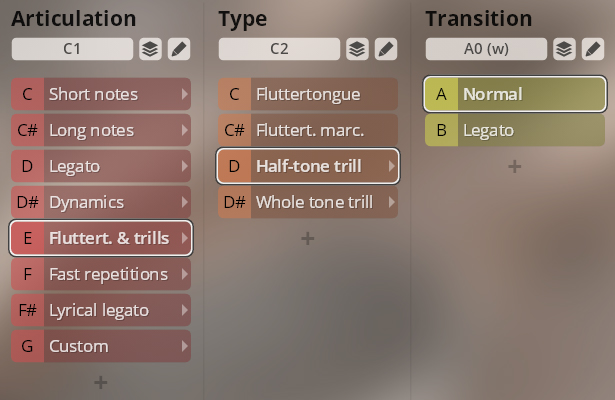Click the Transition pencil edit icon

592,49
